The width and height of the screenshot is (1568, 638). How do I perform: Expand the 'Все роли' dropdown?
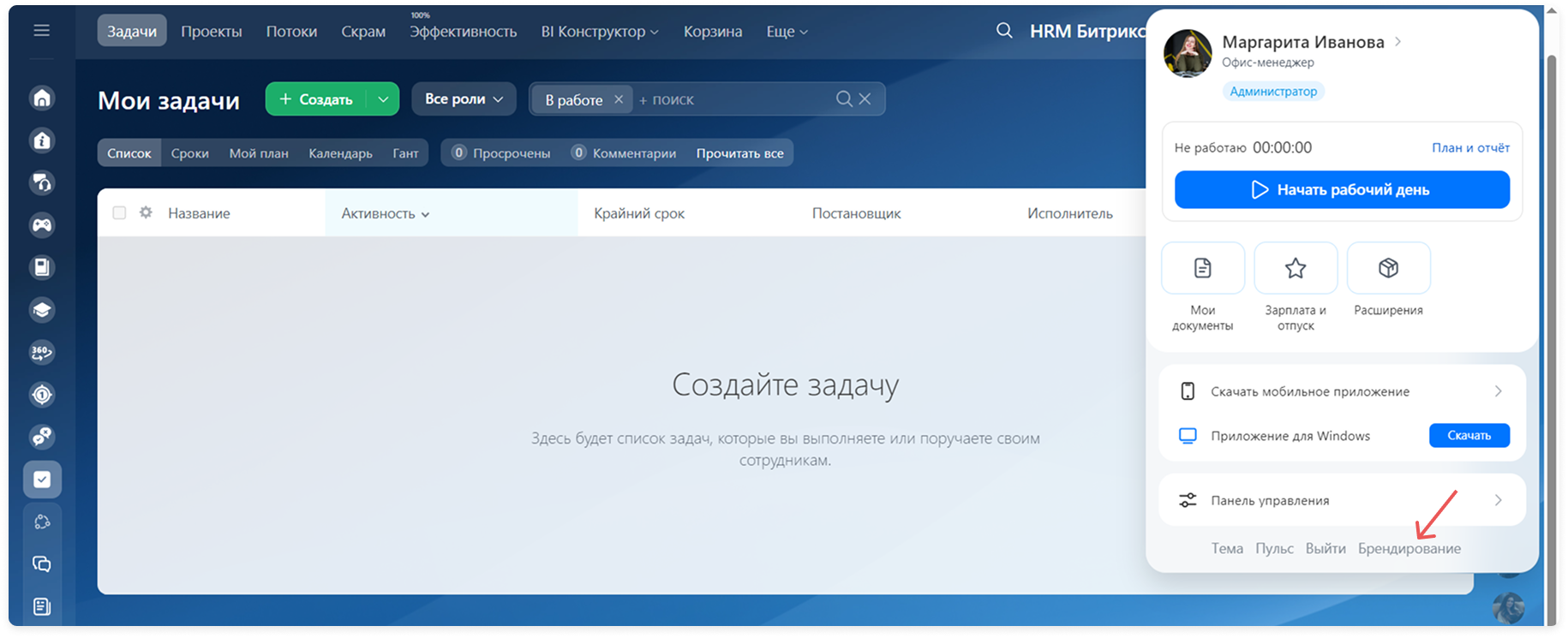(464, 99)
